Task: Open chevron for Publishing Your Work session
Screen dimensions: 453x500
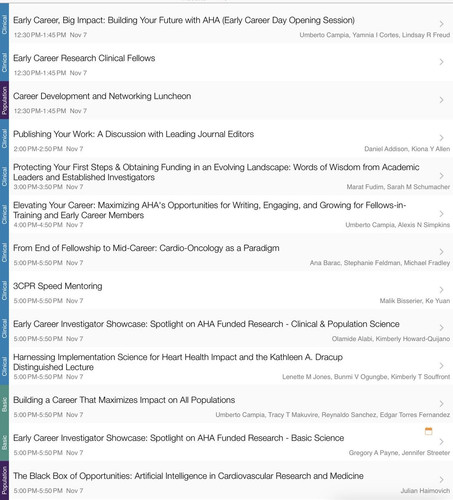Action: click(441, 138)
